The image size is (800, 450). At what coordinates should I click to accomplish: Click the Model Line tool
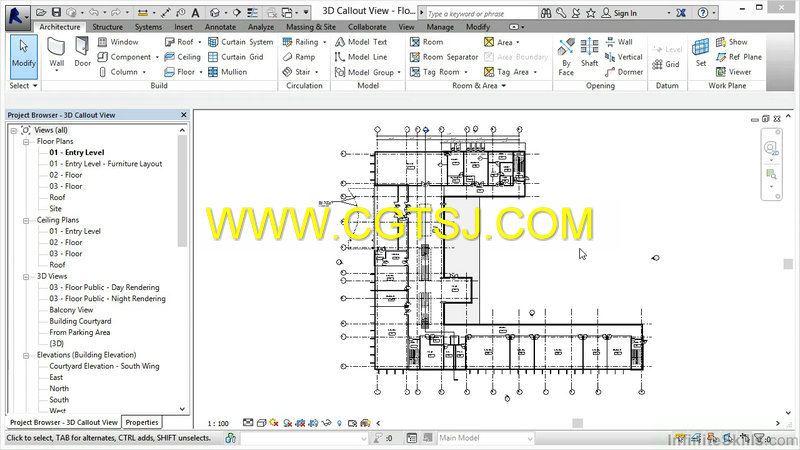pos(361,57)
